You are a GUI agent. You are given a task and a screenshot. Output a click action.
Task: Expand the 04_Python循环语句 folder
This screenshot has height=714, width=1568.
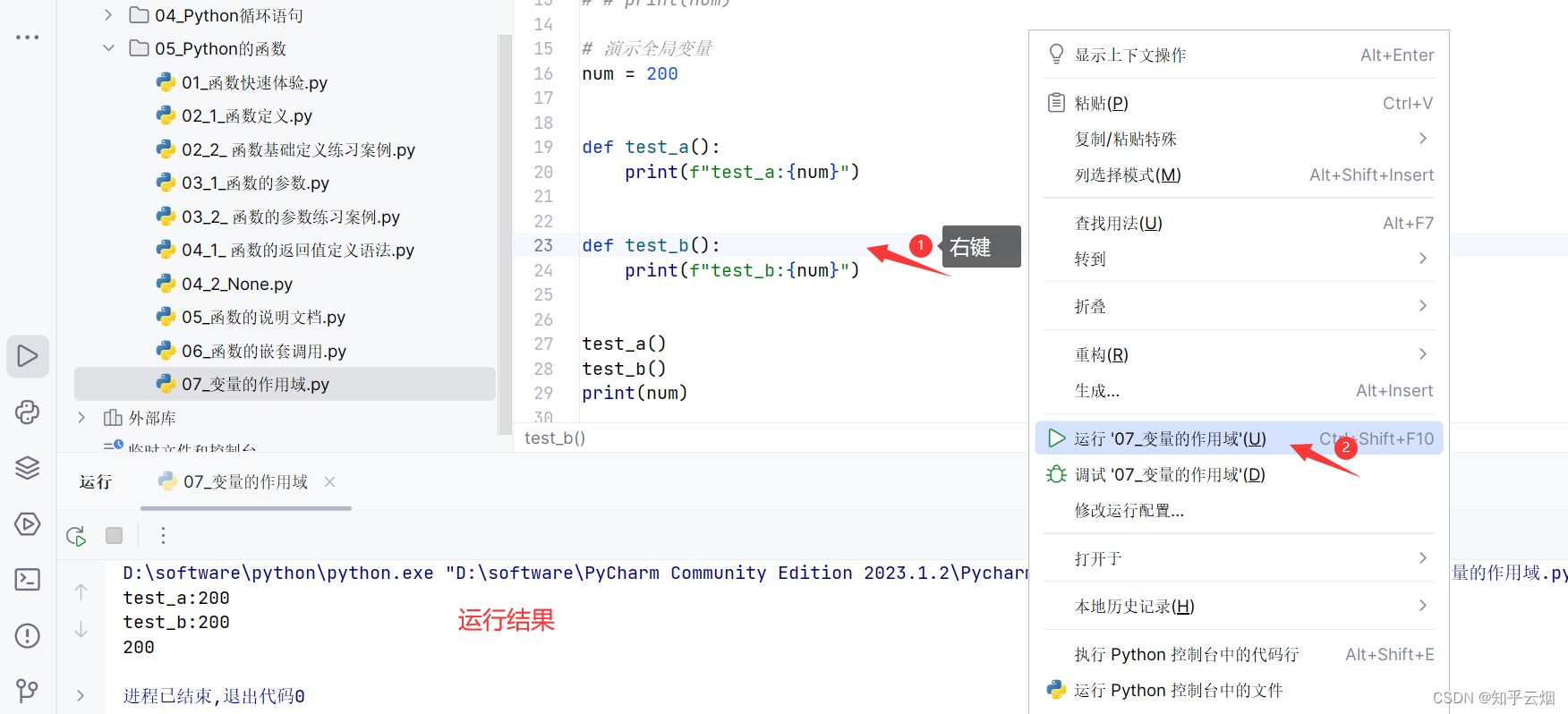pos(108,15)
